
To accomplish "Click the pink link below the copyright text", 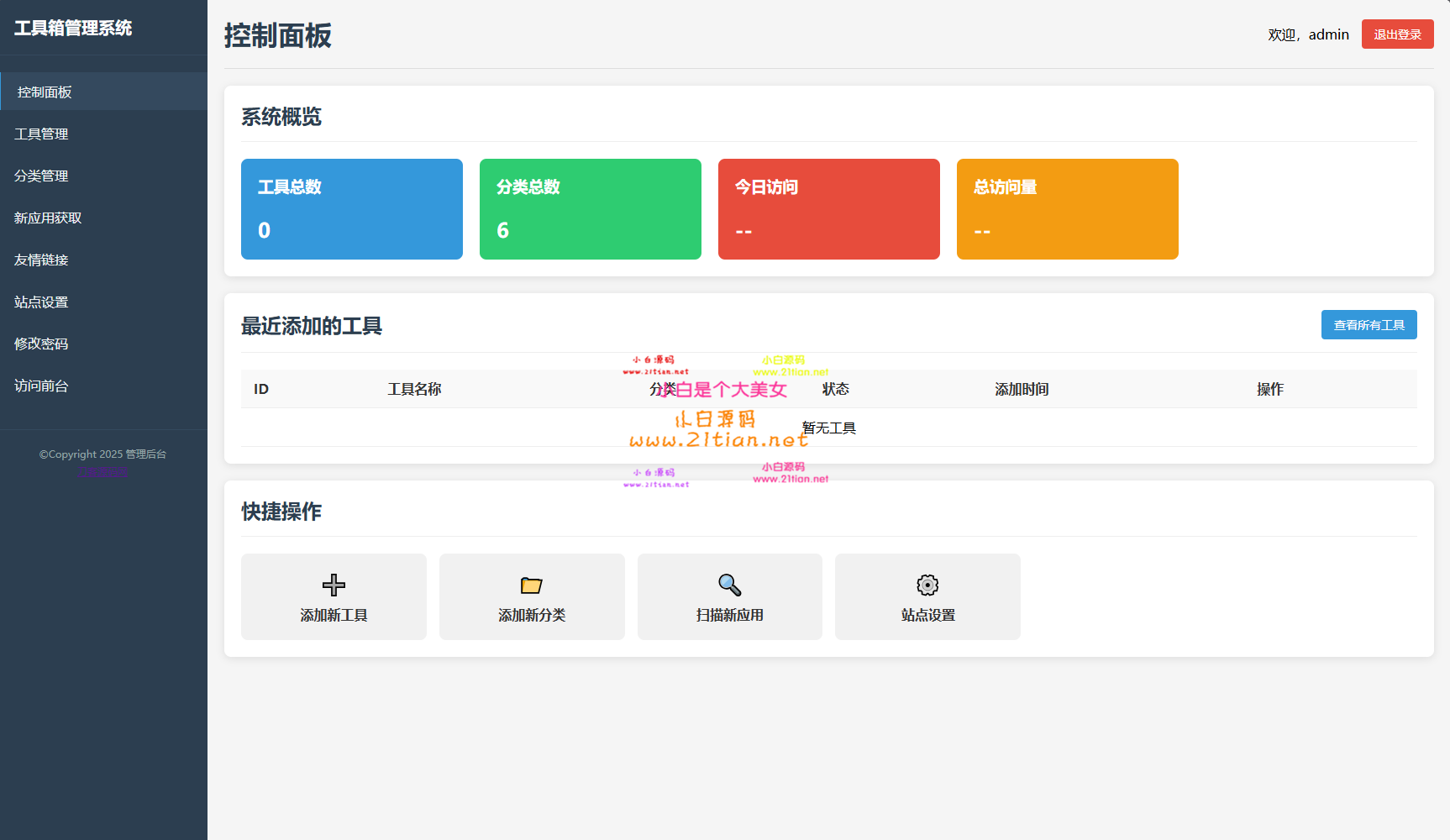I will 102,471.
